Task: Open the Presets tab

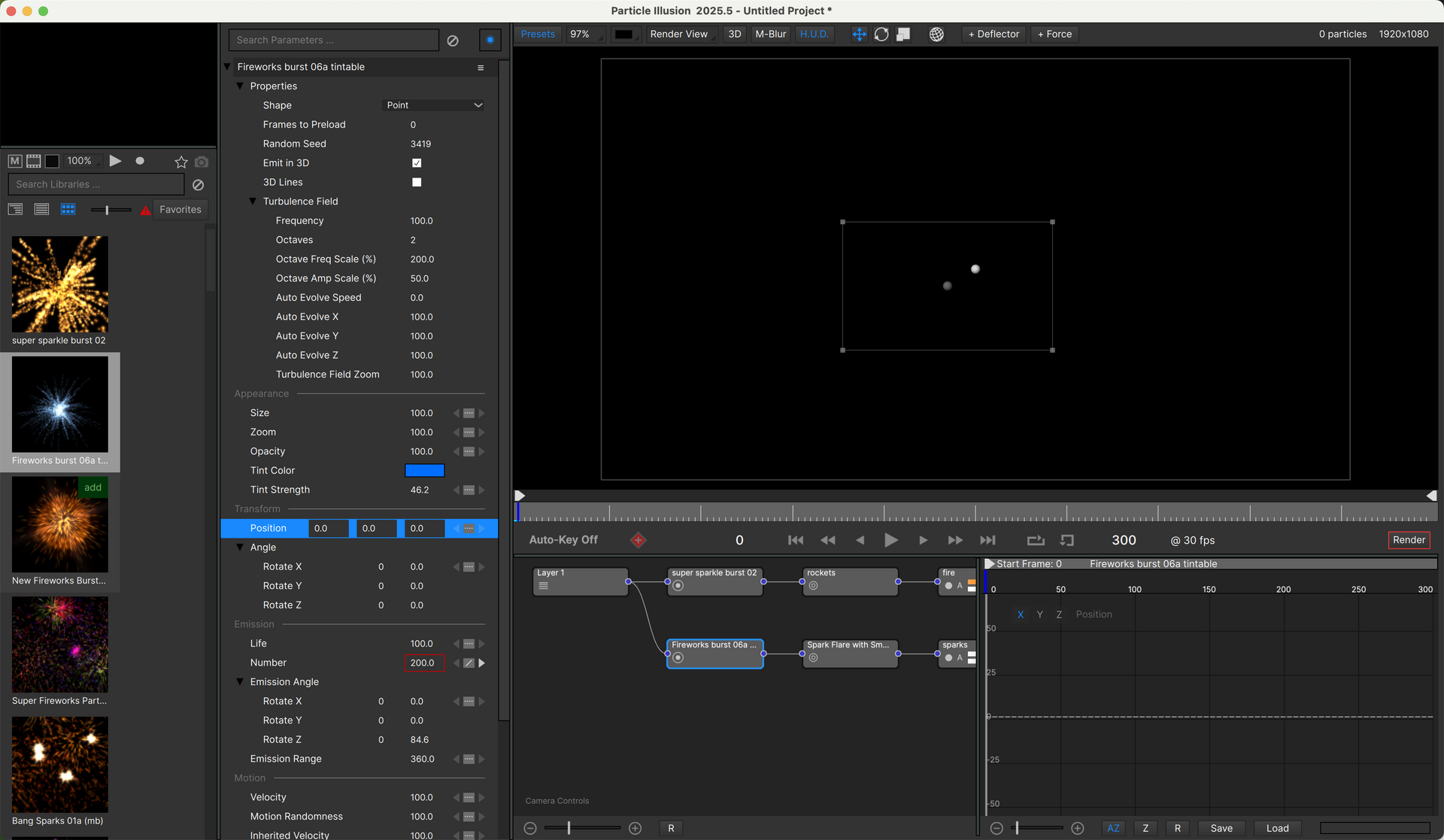Action: 538,35
